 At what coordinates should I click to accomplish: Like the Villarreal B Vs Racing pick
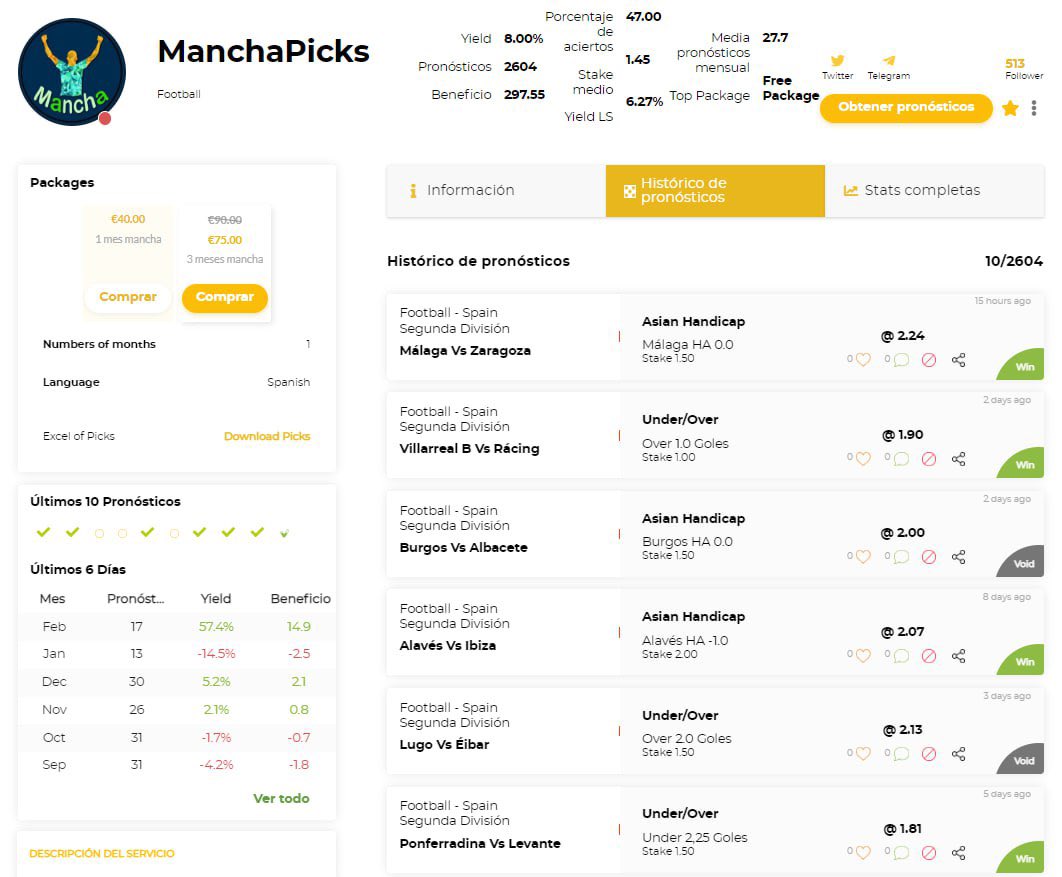(863, 458)
